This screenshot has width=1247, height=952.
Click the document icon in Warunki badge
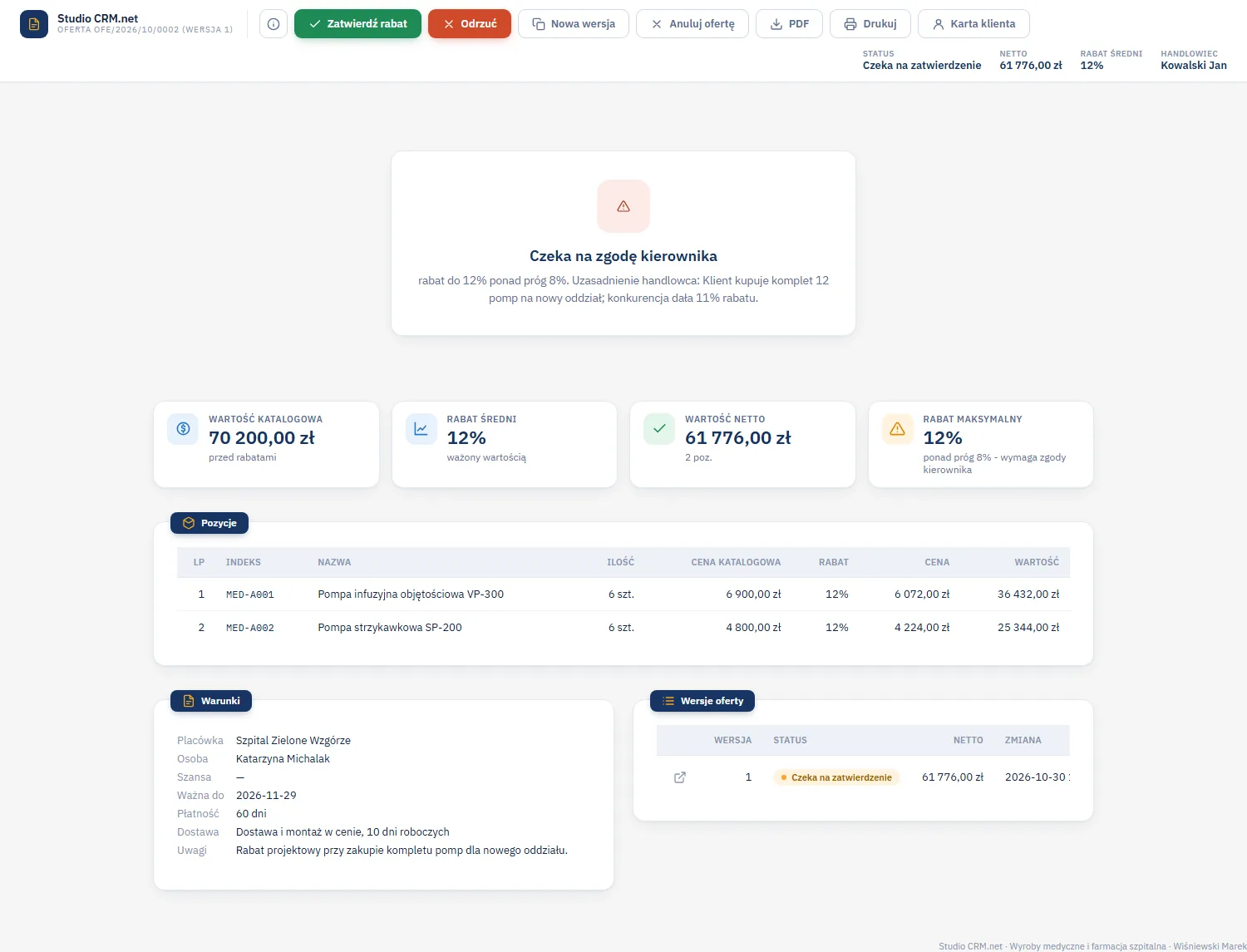pos(189,701)
